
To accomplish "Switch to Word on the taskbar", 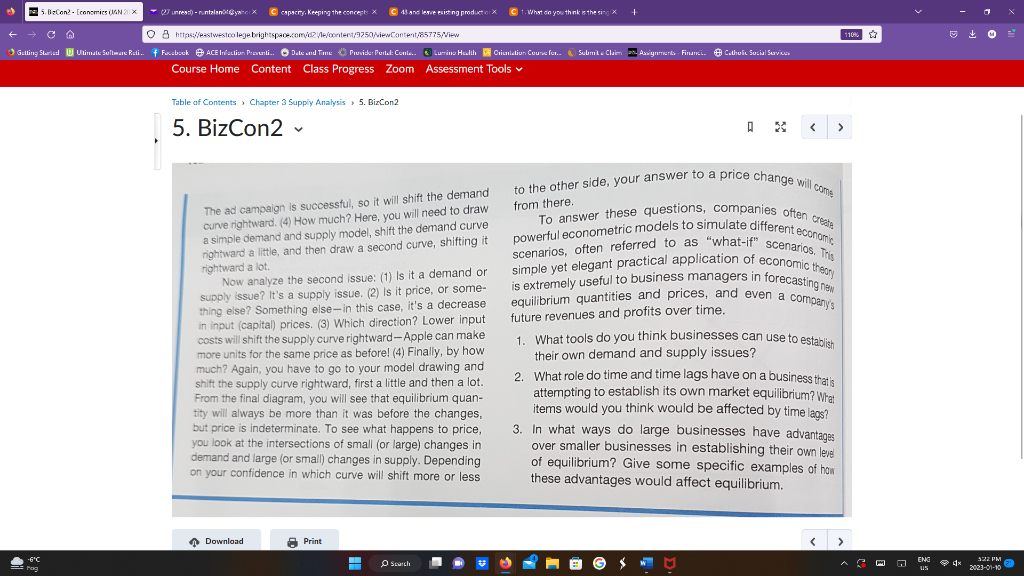I will pyautogui.click(x=646, y=563).
